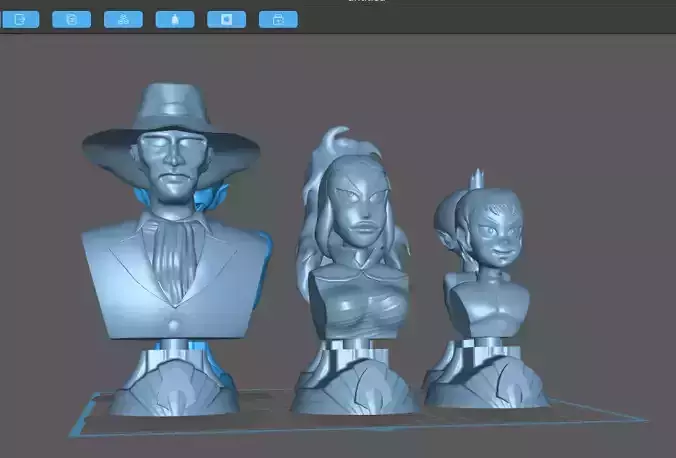Click the document list toolbar icon
This screenshot has width=676, height=458.
[x=72, y=20]
